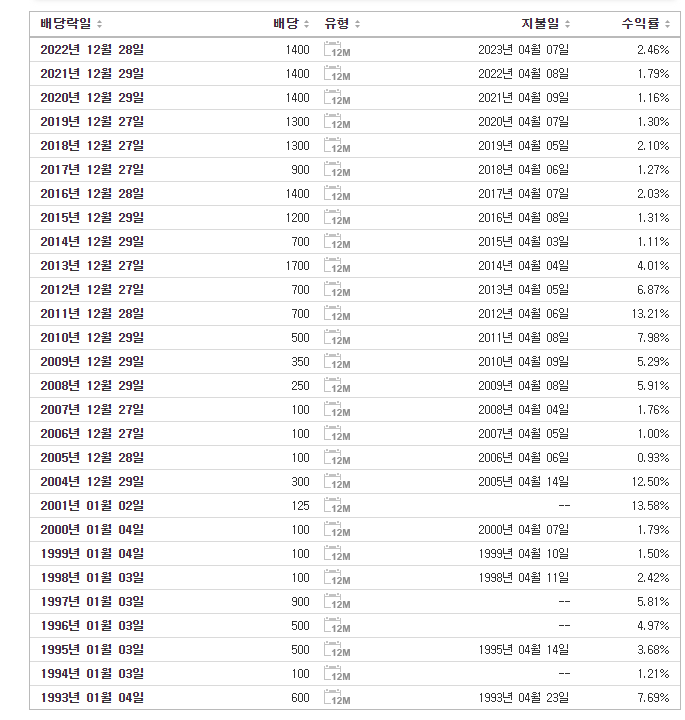This screenshot has width=685, height=720.
Task: Click payment date 2005년 04월 14일
Action: pos(523,482)
